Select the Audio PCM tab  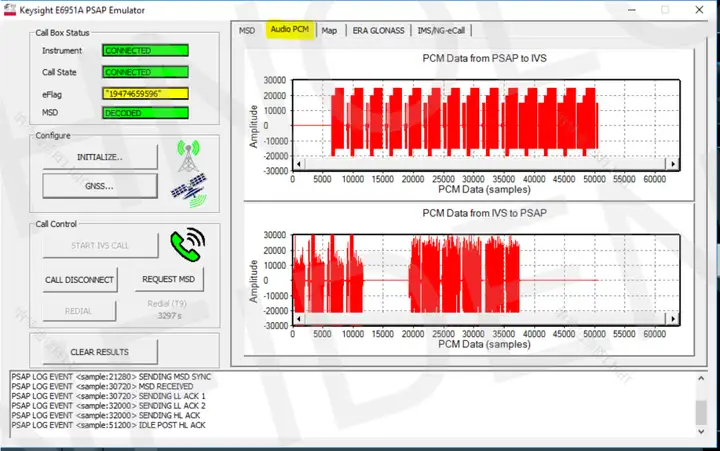tap(290, 29)
